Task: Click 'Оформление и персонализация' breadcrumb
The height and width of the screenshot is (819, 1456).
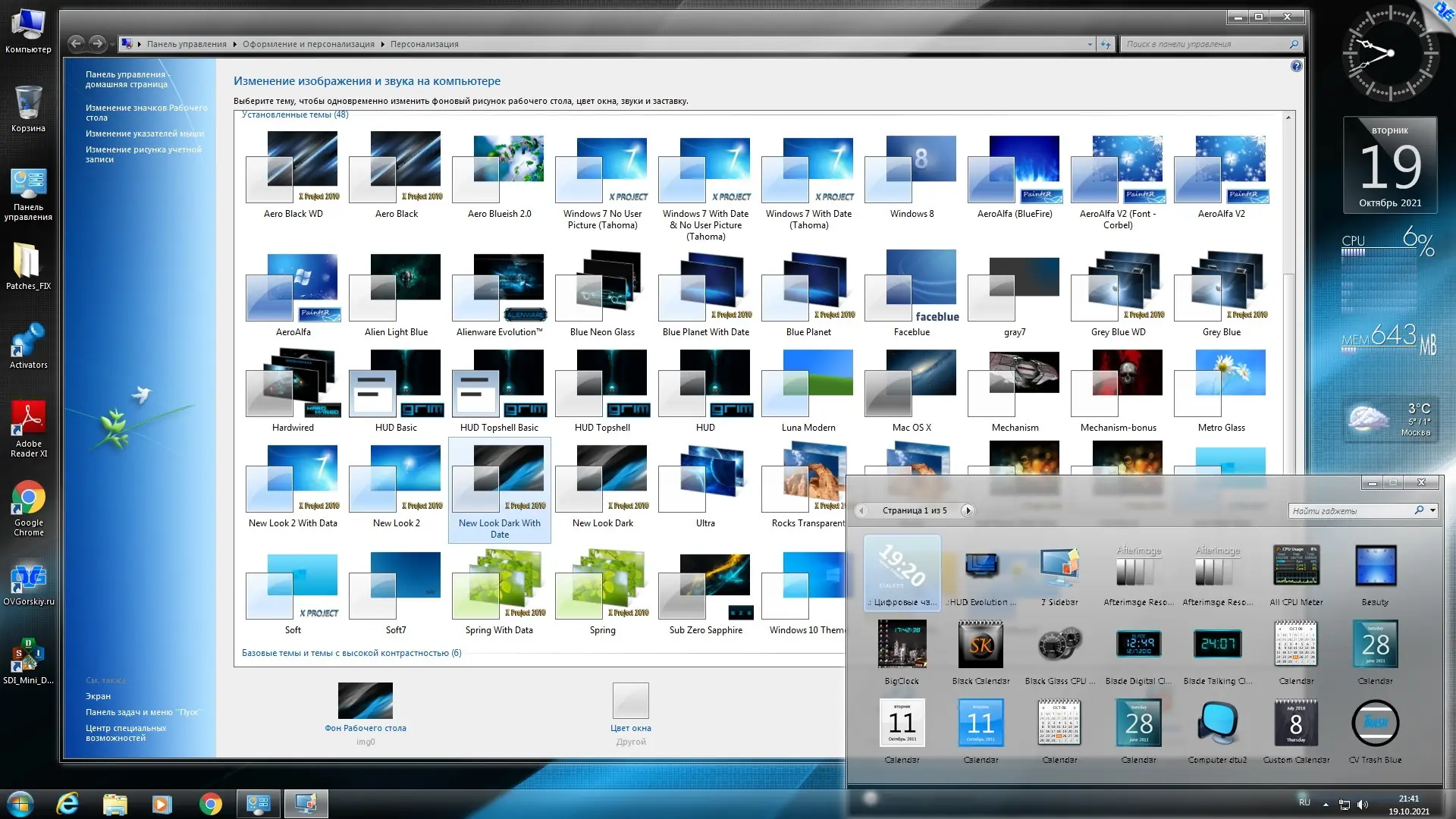Action: [308, 44]
